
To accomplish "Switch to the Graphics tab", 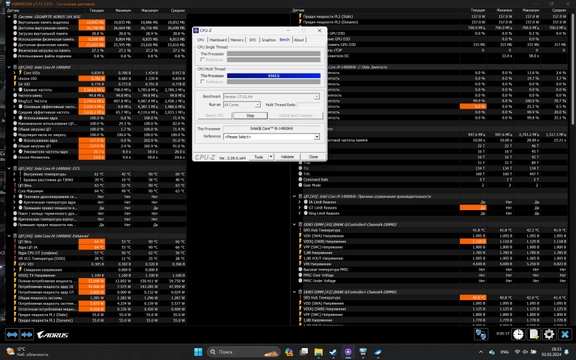I will click(269, 40).
